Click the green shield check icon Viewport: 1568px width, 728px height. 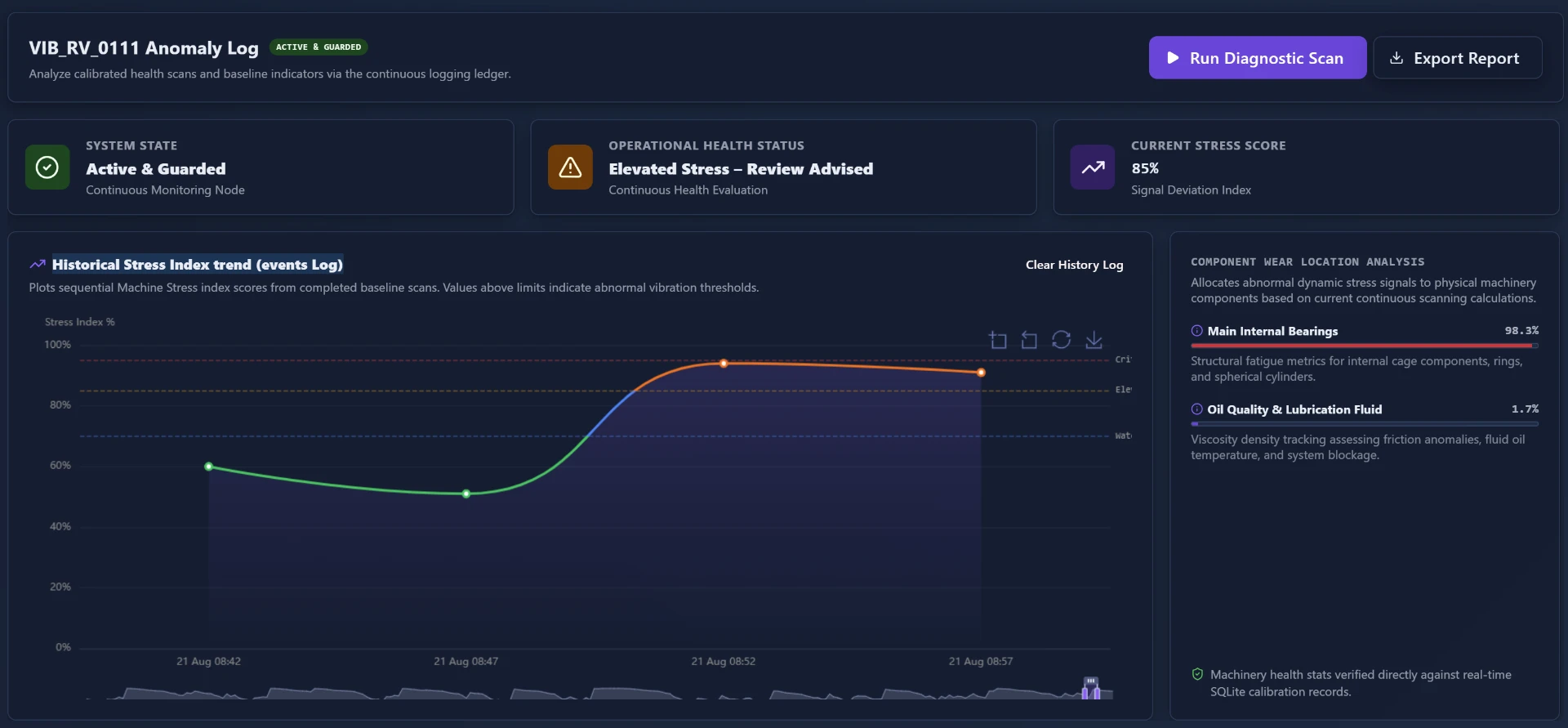point(1198,675)
